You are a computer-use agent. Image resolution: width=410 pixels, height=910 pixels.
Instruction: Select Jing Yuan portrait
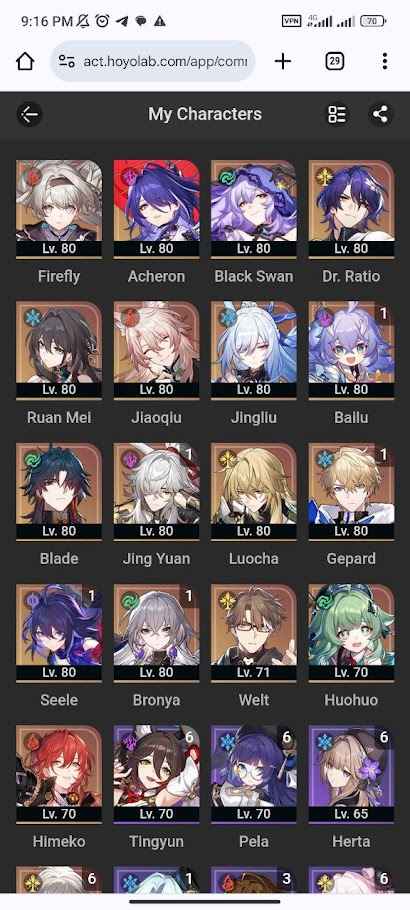click(x=156, y=491)
